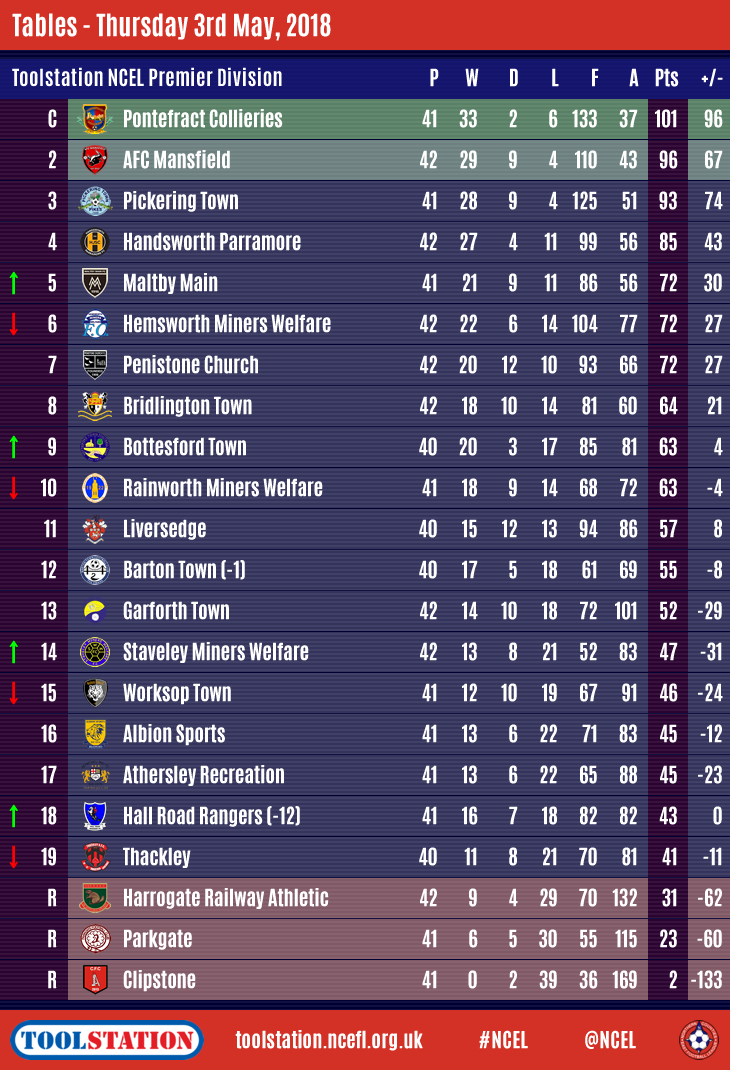
Task: Click the Pontefract Collieries club crest
Action: click(95, 119)
